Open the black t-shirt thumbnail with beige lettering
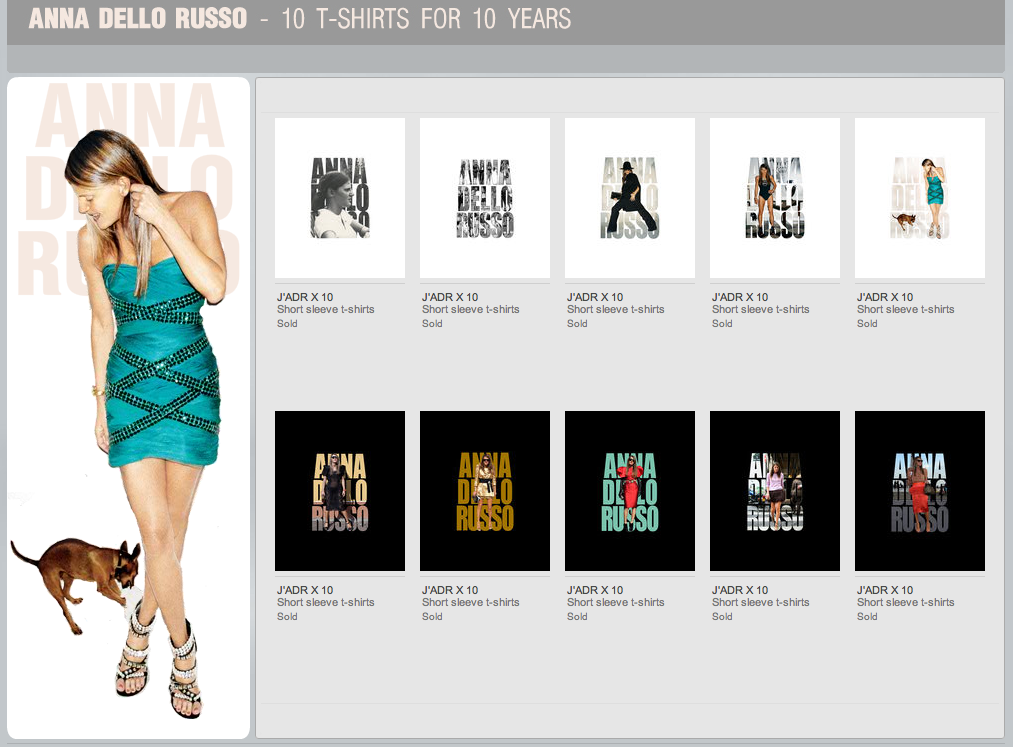The image size is (1013, 747). [340, 491]
